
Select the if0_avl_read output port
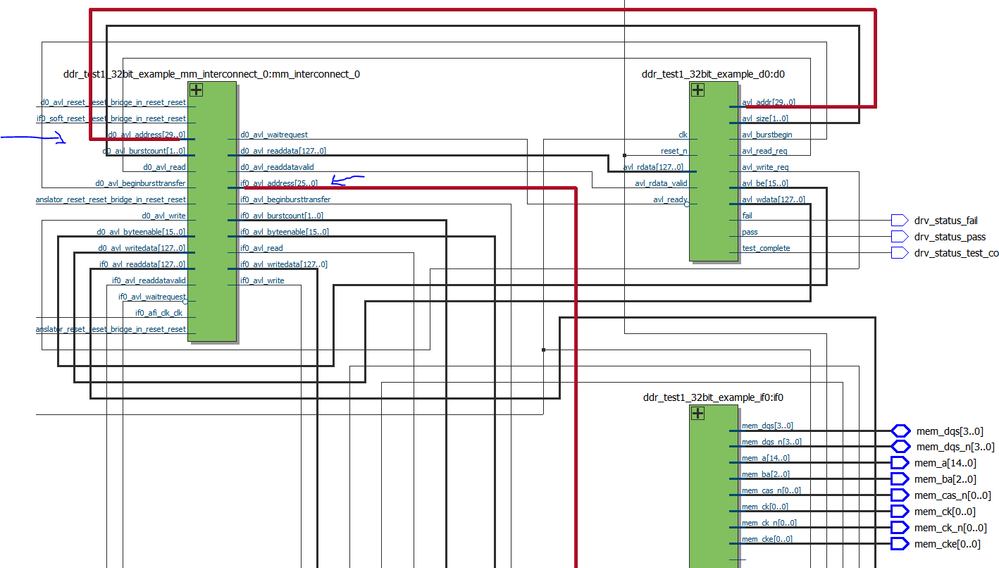tap(262, 248)
